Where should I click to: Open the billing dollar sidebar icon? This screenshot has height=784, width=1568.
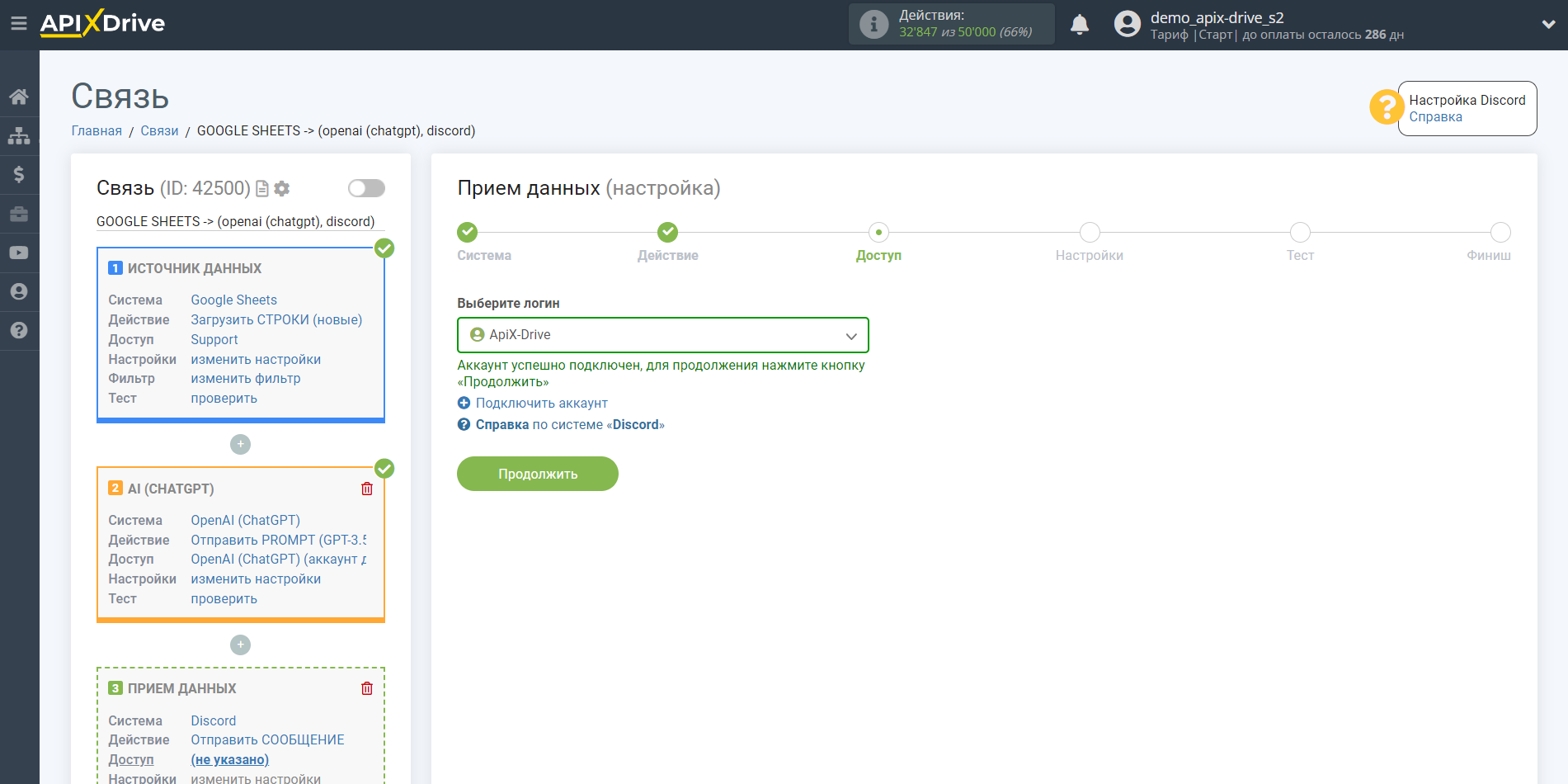pyautogui.click(x=19, y=174)
